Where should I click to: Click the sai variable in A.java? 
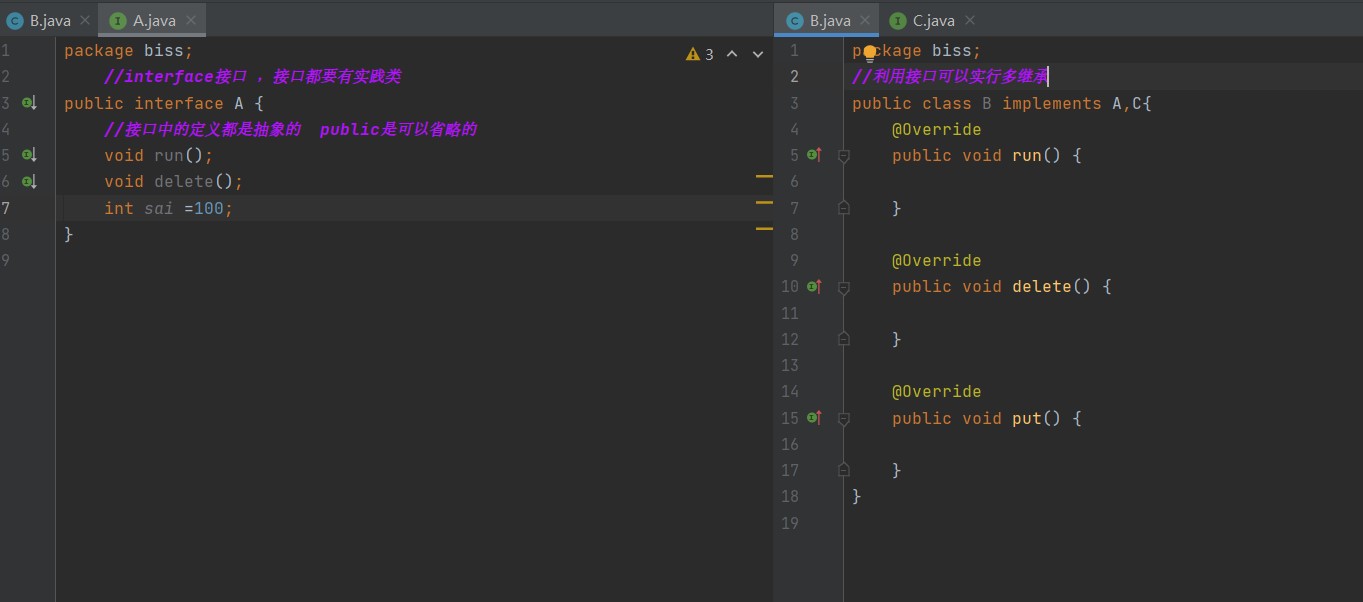158,208
